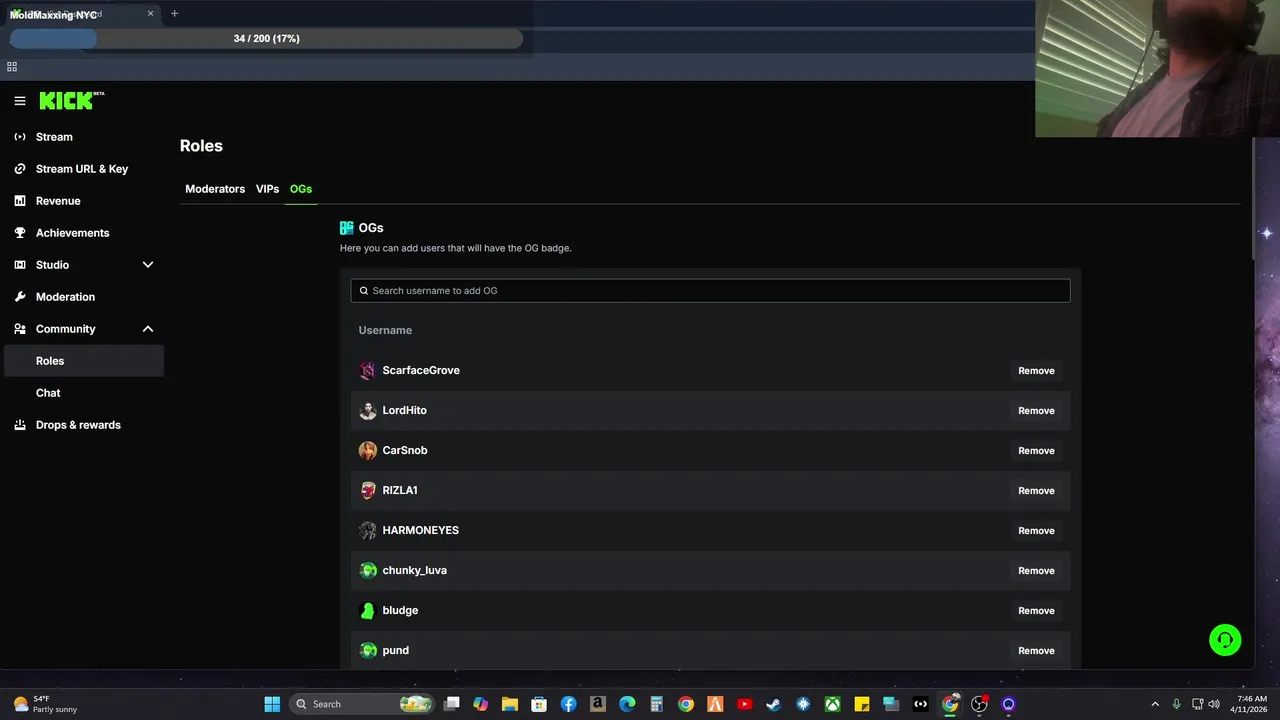Open OBS Studio from the taskbar
Screen dimensions: 1280x720
[979, 704]
